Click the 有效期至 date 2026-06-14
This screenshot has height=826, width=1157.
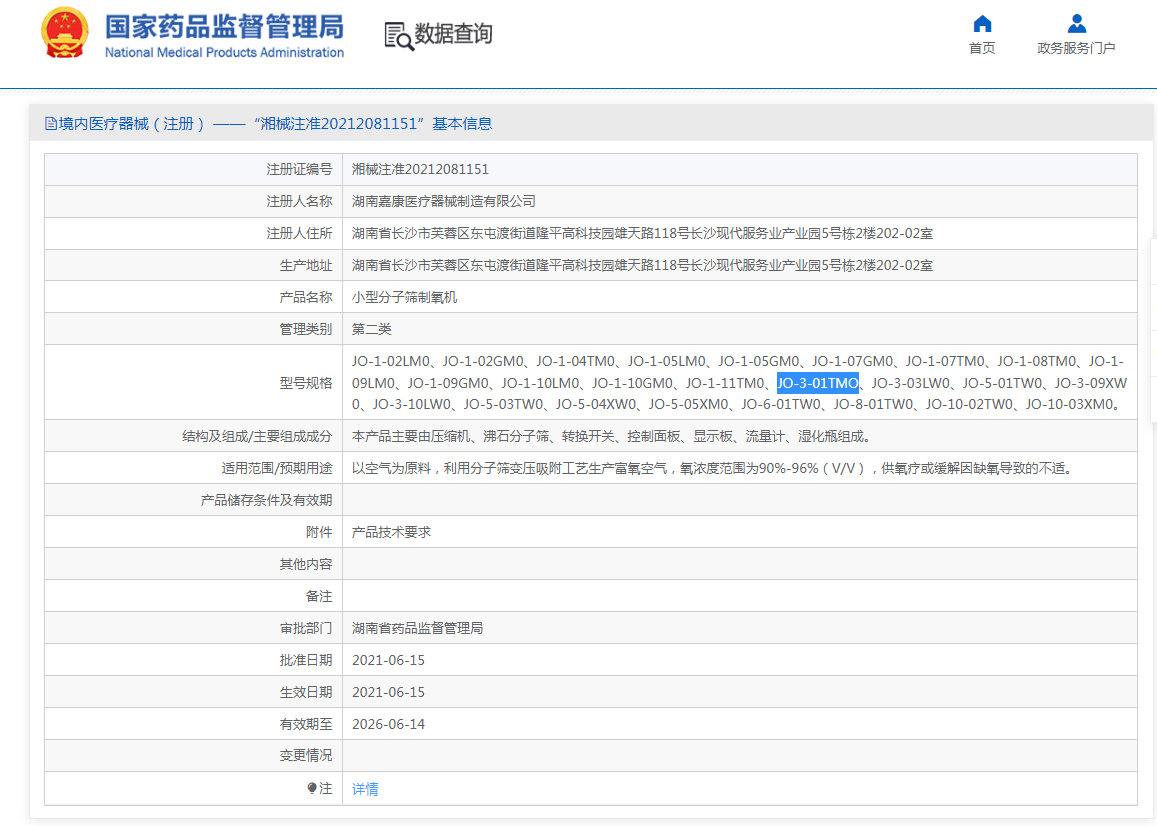pos(389,724)
